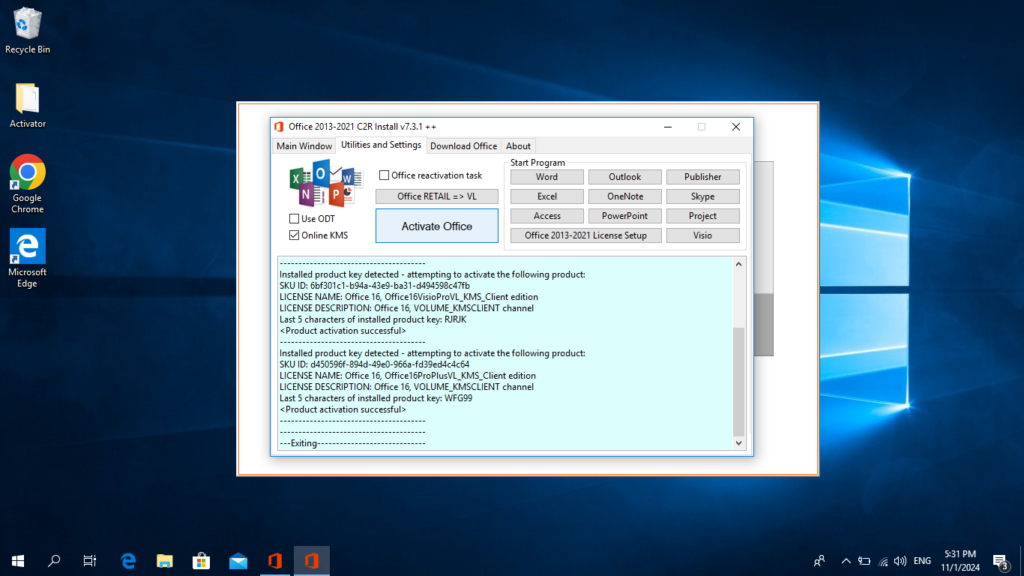The image size is (1024, 576).
Task: Launch Visio from Start Program
Action: coord(703,236)
